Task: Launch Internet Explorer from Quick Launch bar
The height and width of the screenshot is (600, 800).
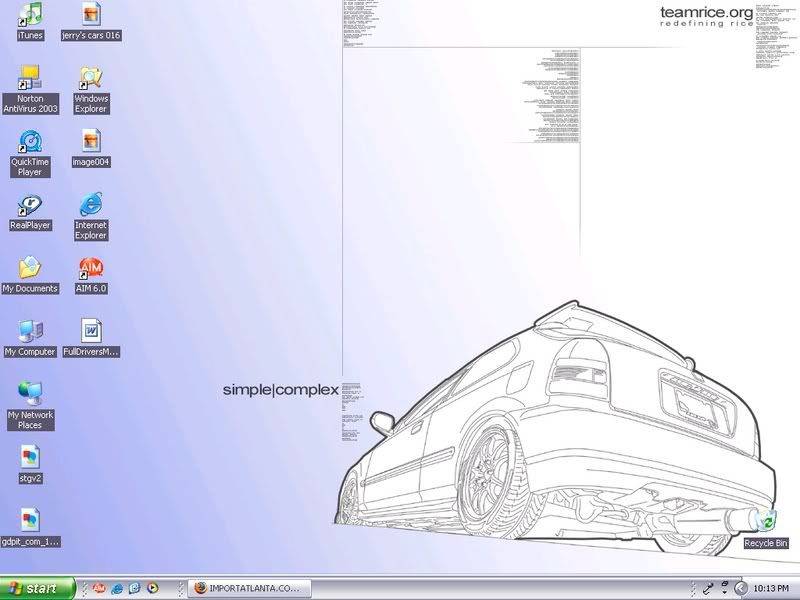Action: pos(118,588)
